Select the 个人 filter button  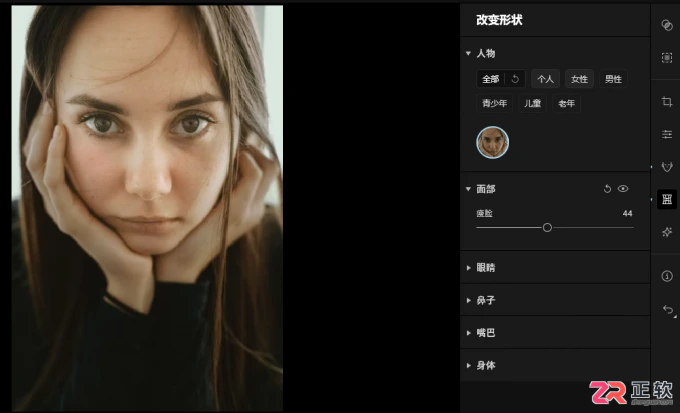click(x=545, y=79)
